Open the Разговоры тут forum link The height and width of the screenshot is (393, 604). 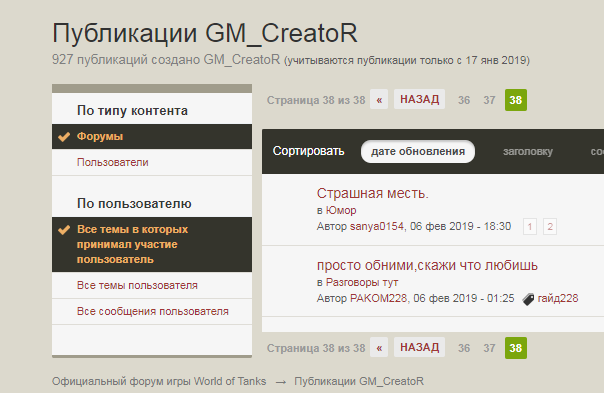362,282
